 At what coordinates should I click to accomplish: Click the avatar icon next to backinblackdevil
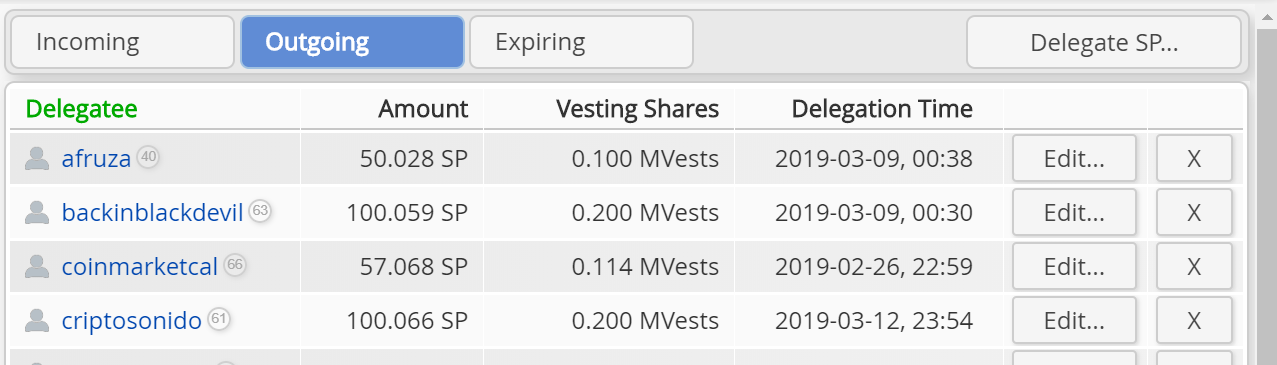[x=37, y=212]
